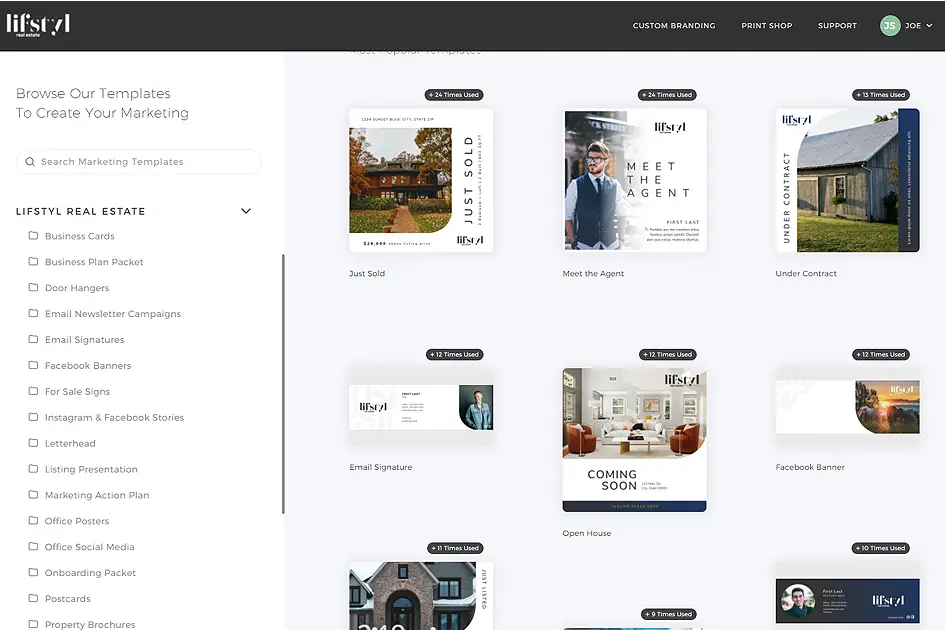This screenshot has height=630, width=945.
Task: Click the +11 Times Used badge
Action: (455, 548)
